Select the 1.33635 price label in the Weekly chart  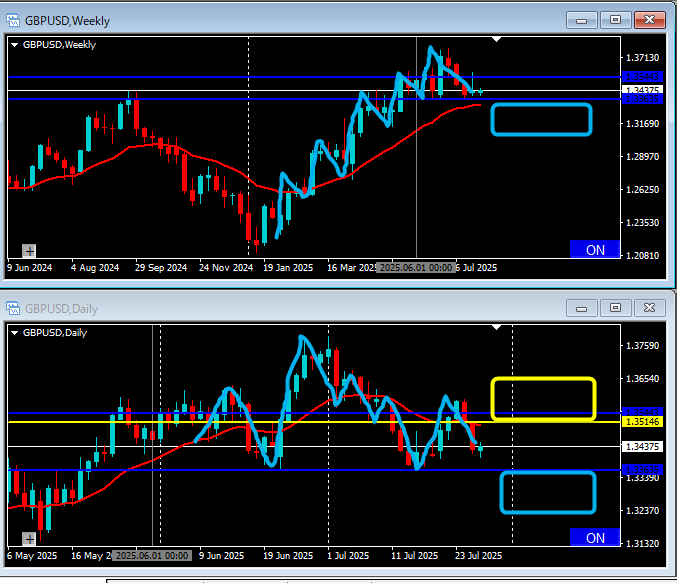tap(642, 99)
